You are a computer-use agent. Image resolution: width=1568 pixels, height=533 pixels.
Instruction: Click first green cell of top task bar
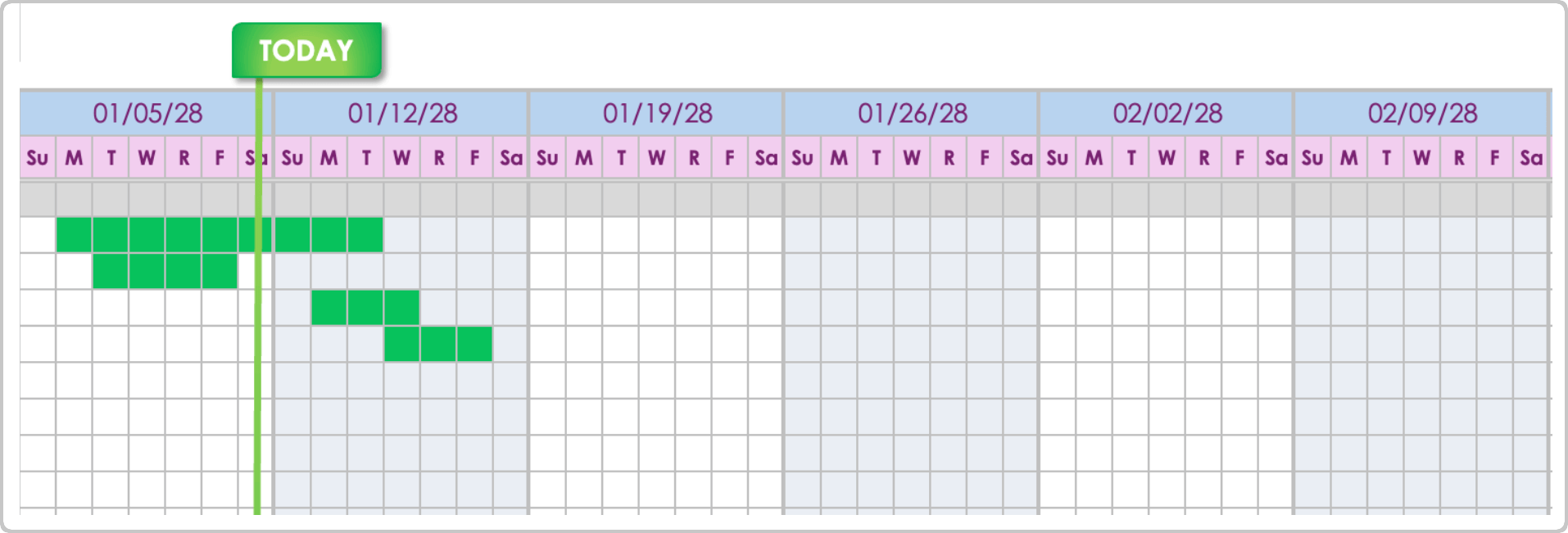tap(74, 235)
